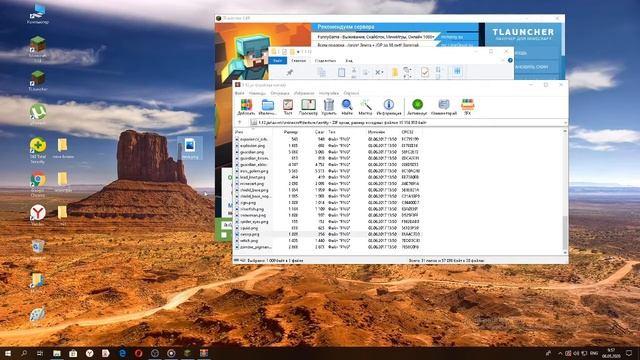This screenshot has width=640, height=360.
Task: Open the WinRAR Операции menu
Action: click(280, 93)
